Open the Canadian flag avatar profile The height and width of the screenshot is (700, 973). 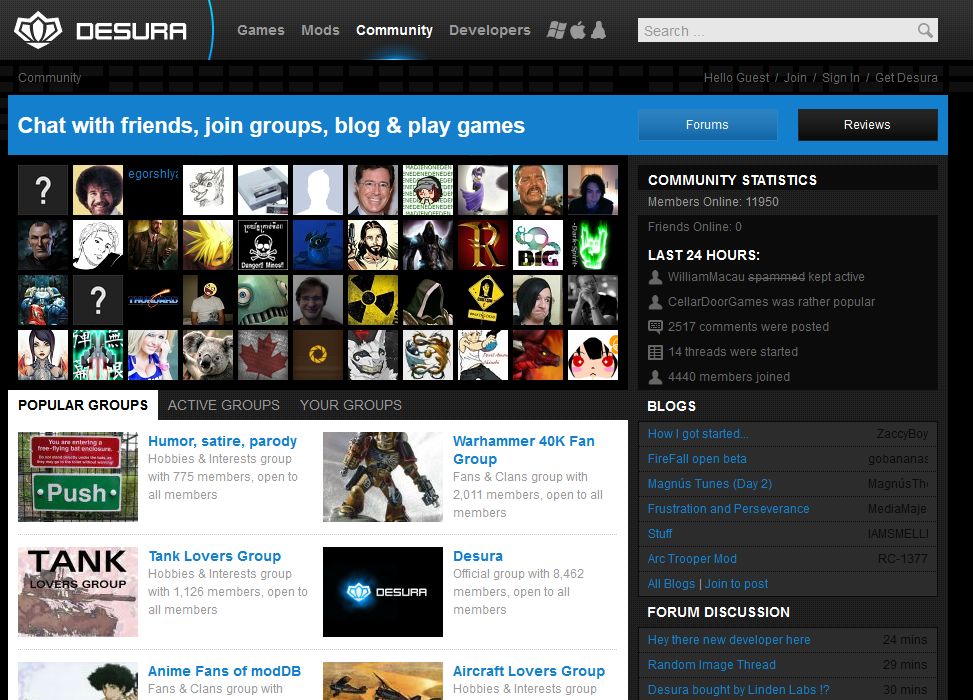click(263, 355)
